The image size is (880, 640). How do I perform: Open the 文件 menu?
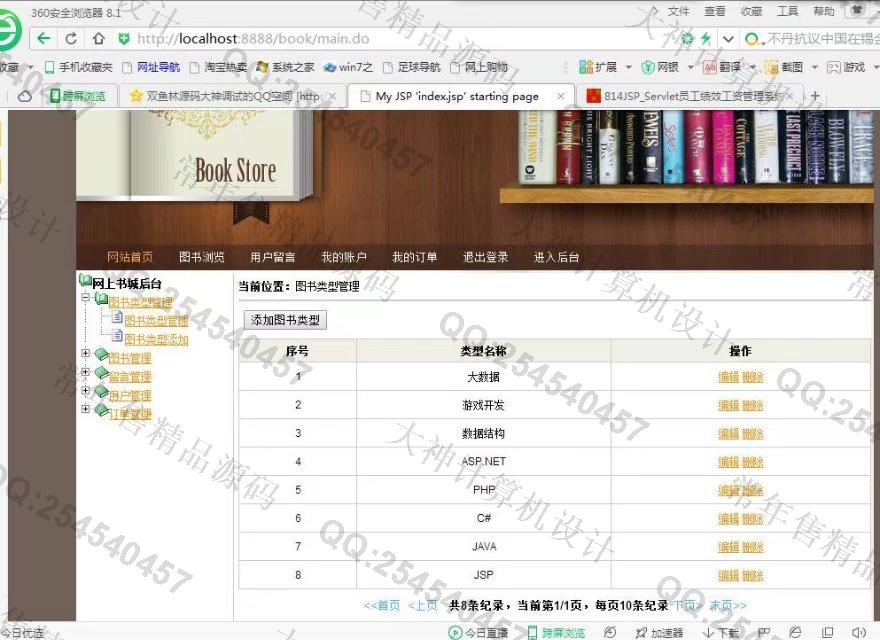(x=679, y=11)
